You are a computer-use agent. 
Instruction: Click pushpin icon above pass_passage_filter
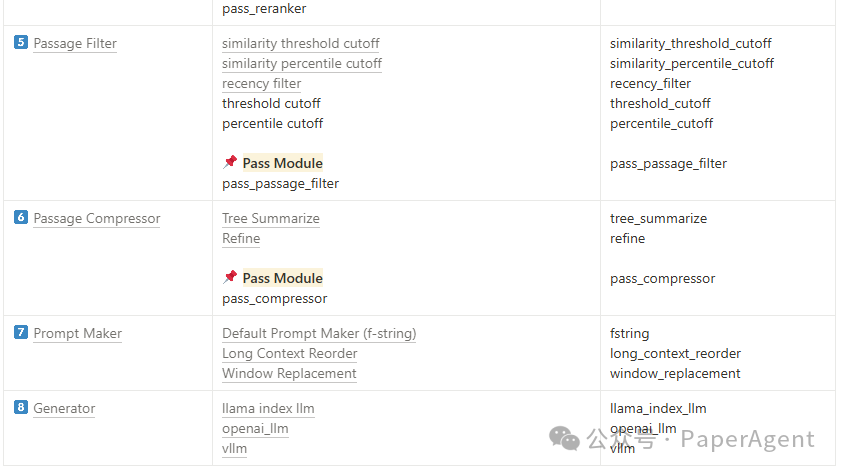coord(230,162)
